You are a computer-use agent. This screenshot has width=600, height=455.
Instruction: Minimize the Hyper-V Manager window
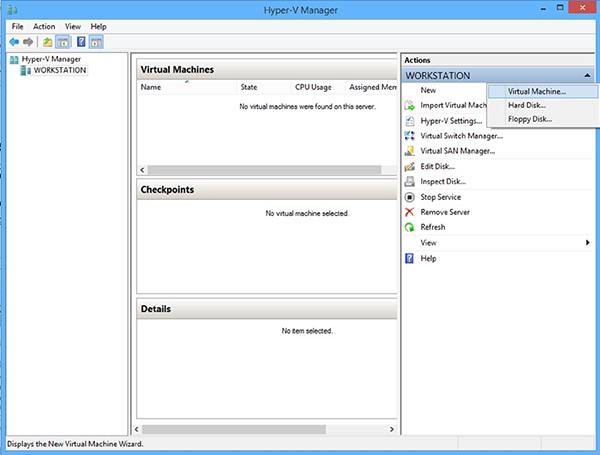click(543, 8)
